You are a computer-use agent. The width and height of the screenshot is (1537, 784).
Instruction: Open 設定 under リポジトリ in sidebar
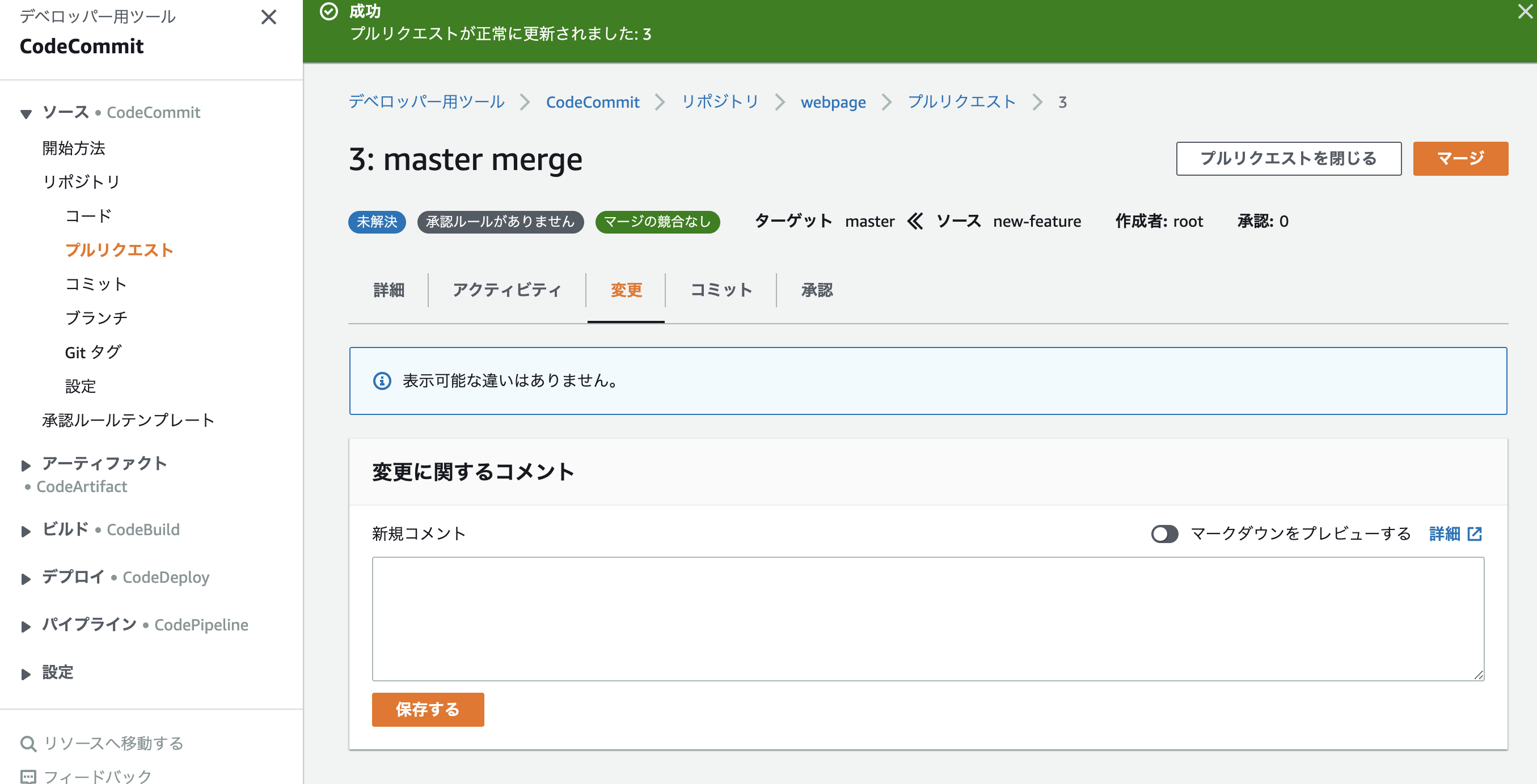[80, 387]
